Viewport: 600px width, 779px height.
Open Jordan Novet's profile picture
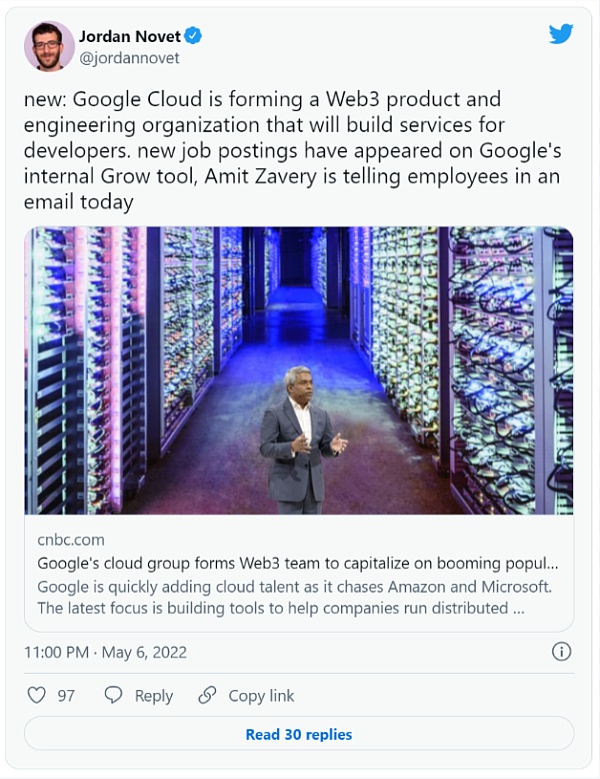coord(49,46)
